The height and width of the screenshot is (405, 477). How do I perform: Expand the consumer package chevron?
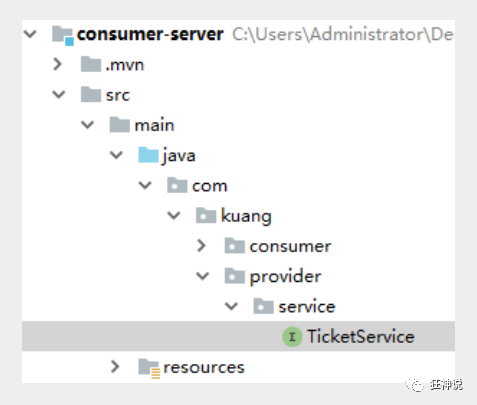pyautogui.click(x=201, y=246)
